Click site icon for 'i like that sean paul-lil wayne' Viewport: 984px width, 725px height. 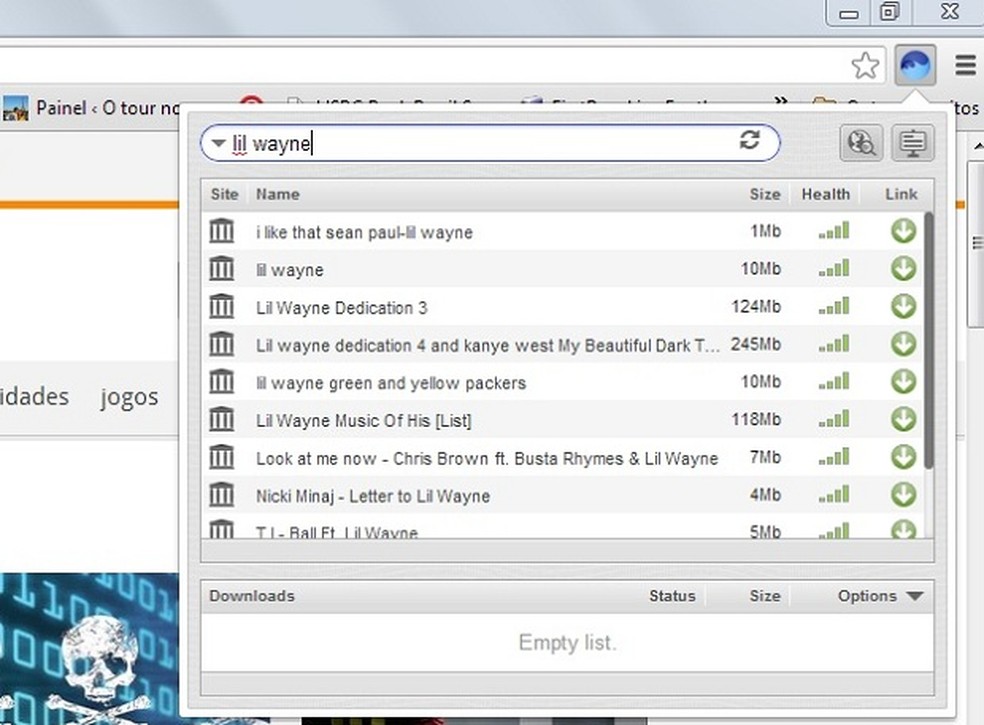click(222, 231)
